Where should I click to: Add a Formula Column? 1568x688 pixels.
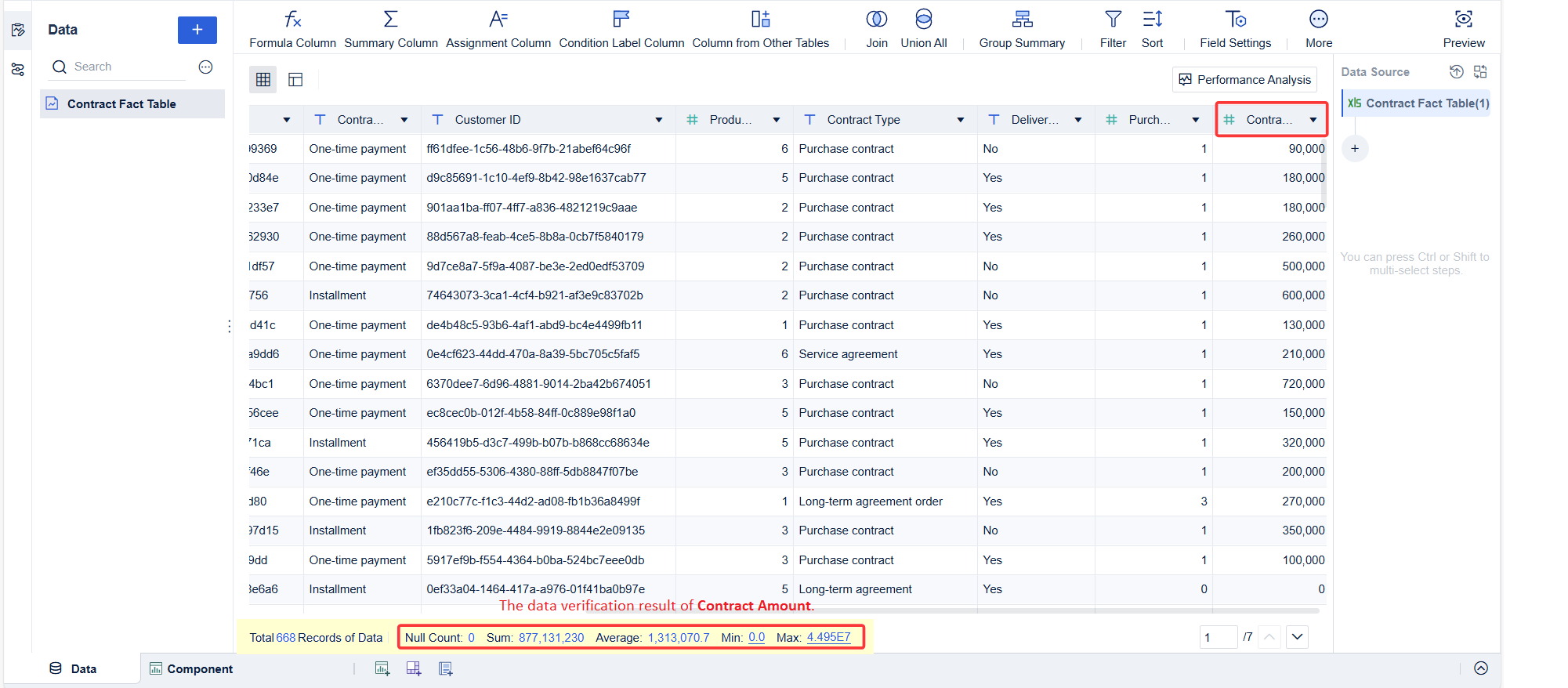(292, 29)
